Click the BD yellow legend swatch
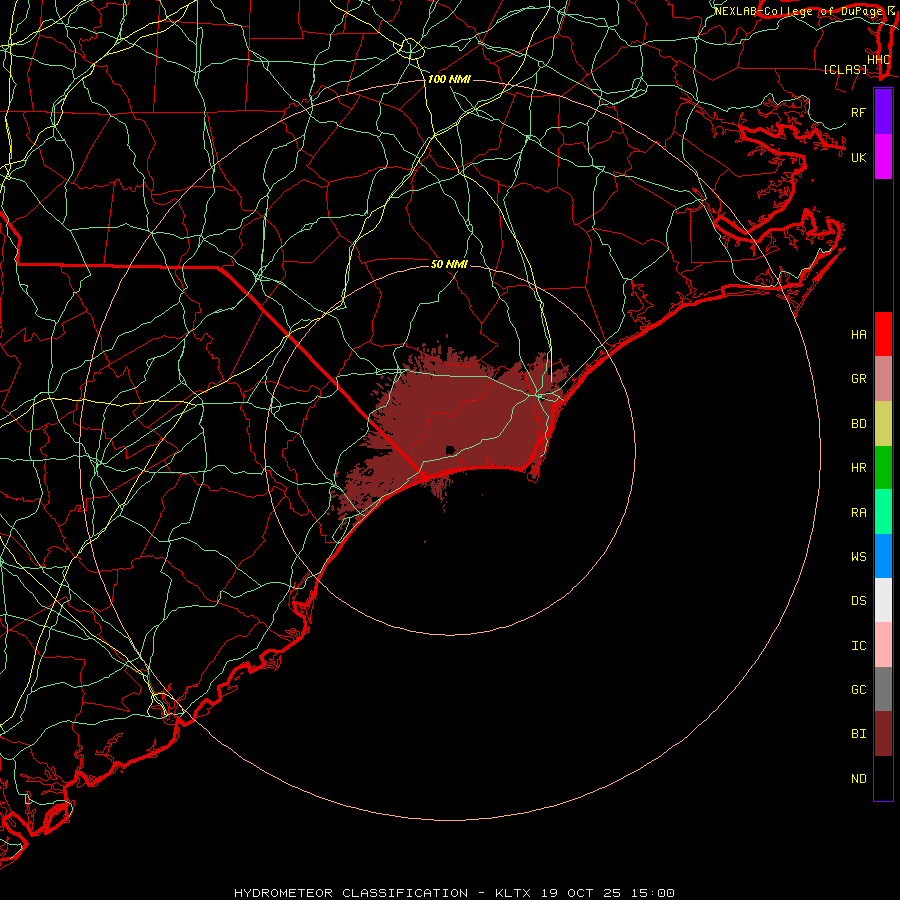Screen dimensions: 900x900 (x=883, y=424)
